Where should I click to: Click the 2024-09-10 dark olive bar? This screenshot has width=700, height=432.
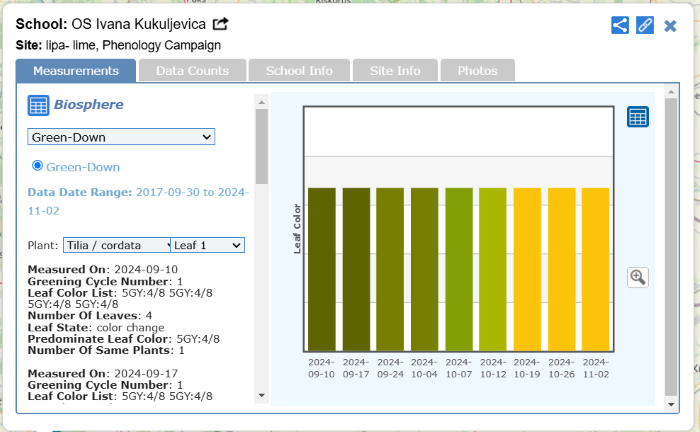322,268
